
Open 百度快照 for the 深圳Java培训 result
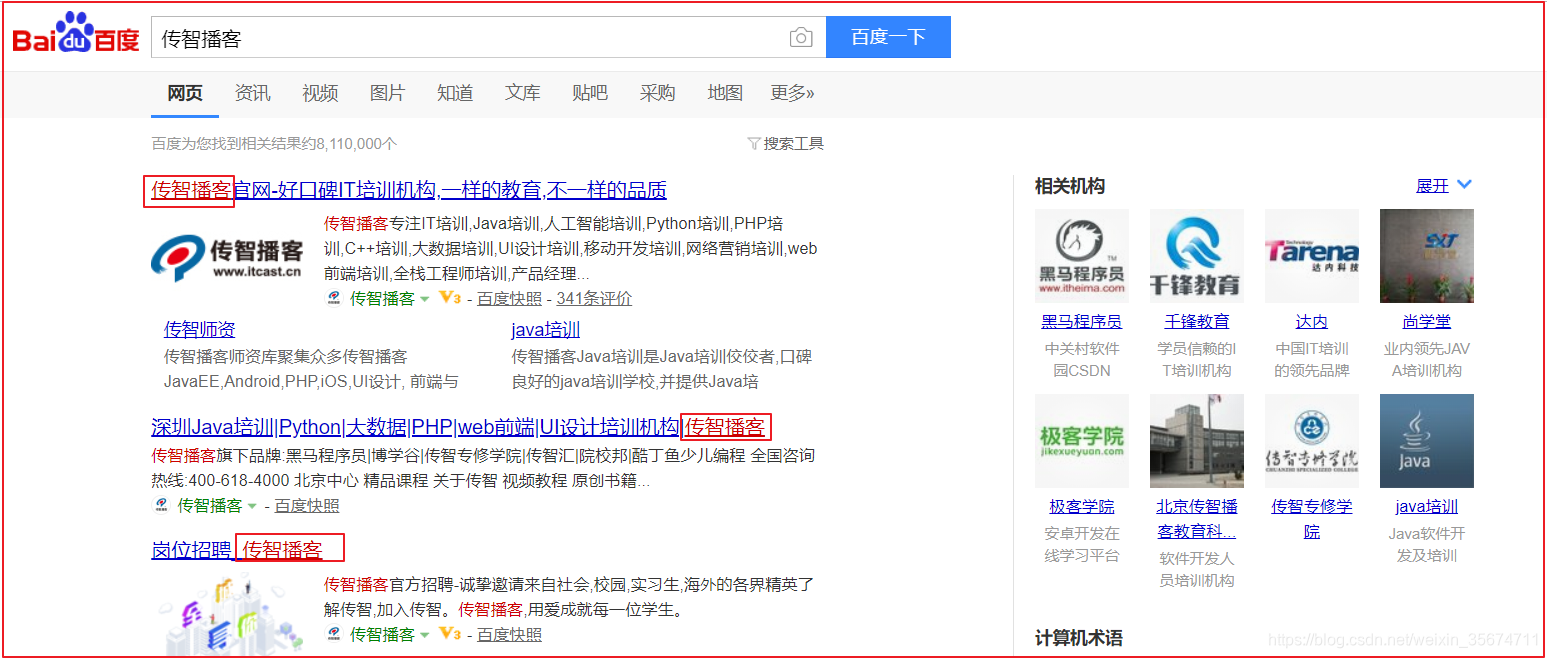pyautogui.click(x=307, y=506)
